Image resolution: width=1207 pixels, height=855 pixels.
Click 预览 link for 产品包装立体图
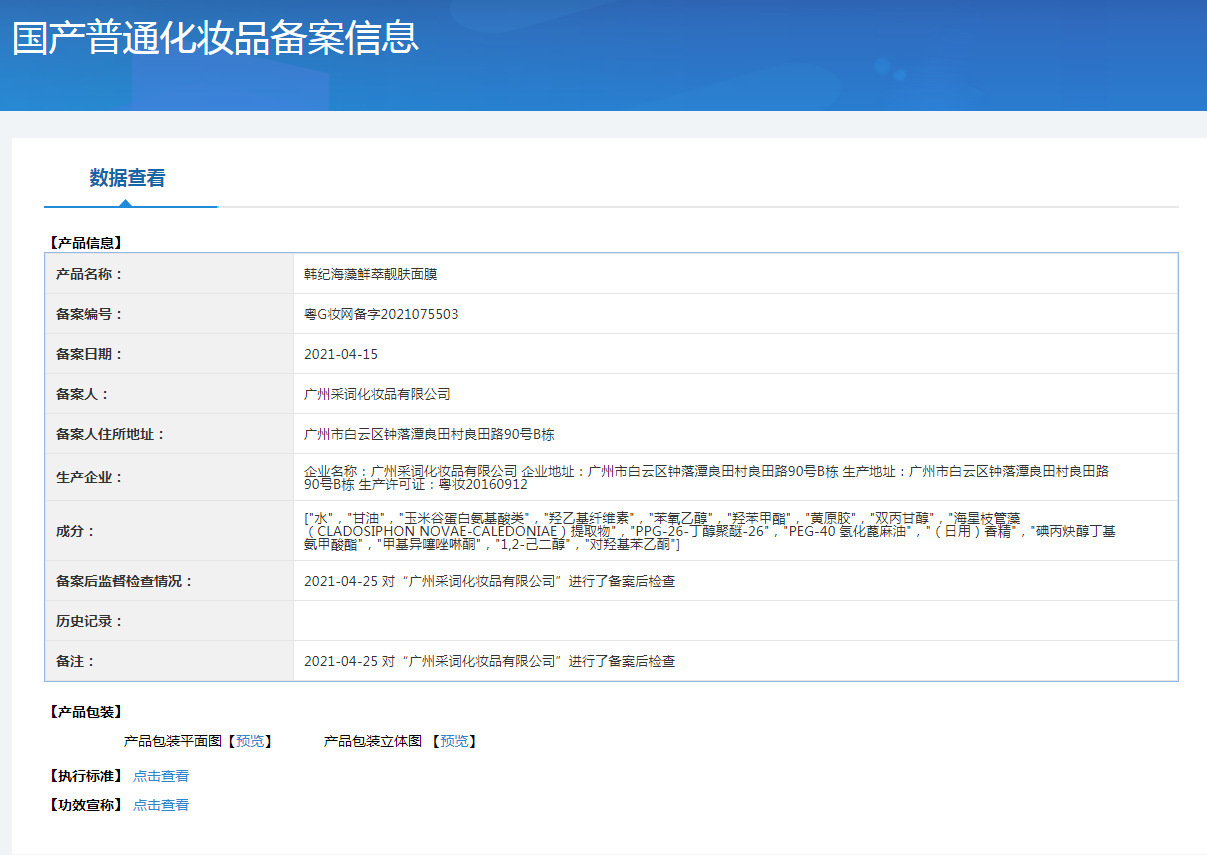click(454, 741)
